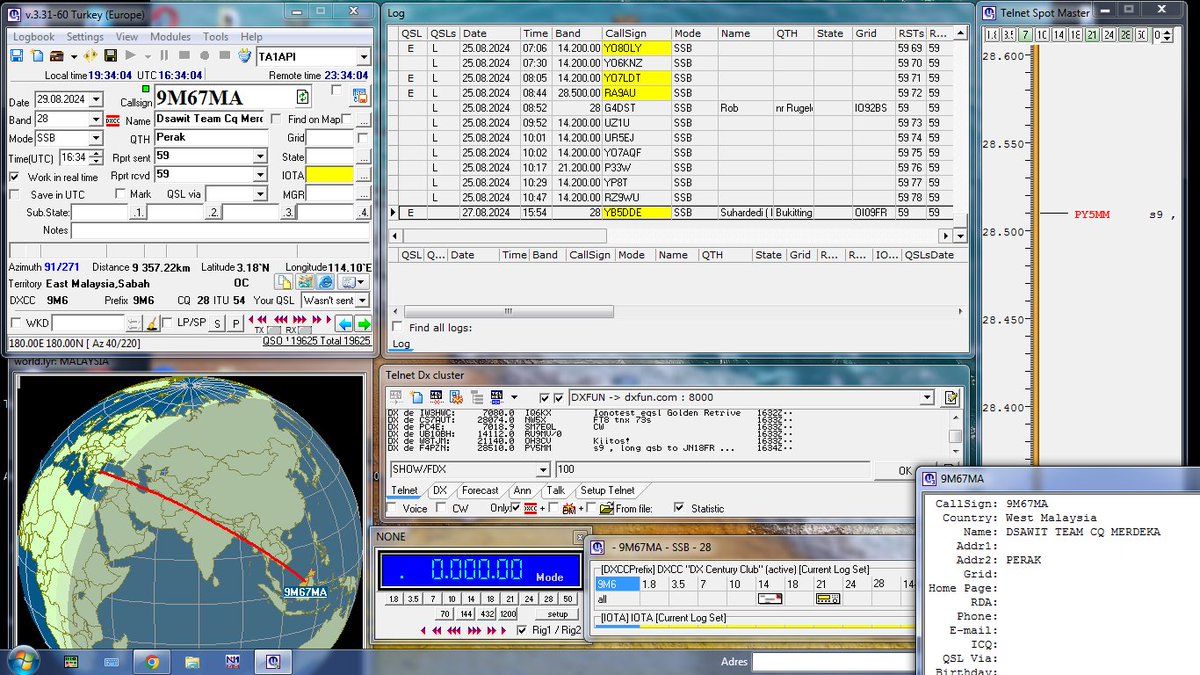Viewport: 1200px width, 675px height.
Task: Click the Notes input field
Action: pos(220,230)
